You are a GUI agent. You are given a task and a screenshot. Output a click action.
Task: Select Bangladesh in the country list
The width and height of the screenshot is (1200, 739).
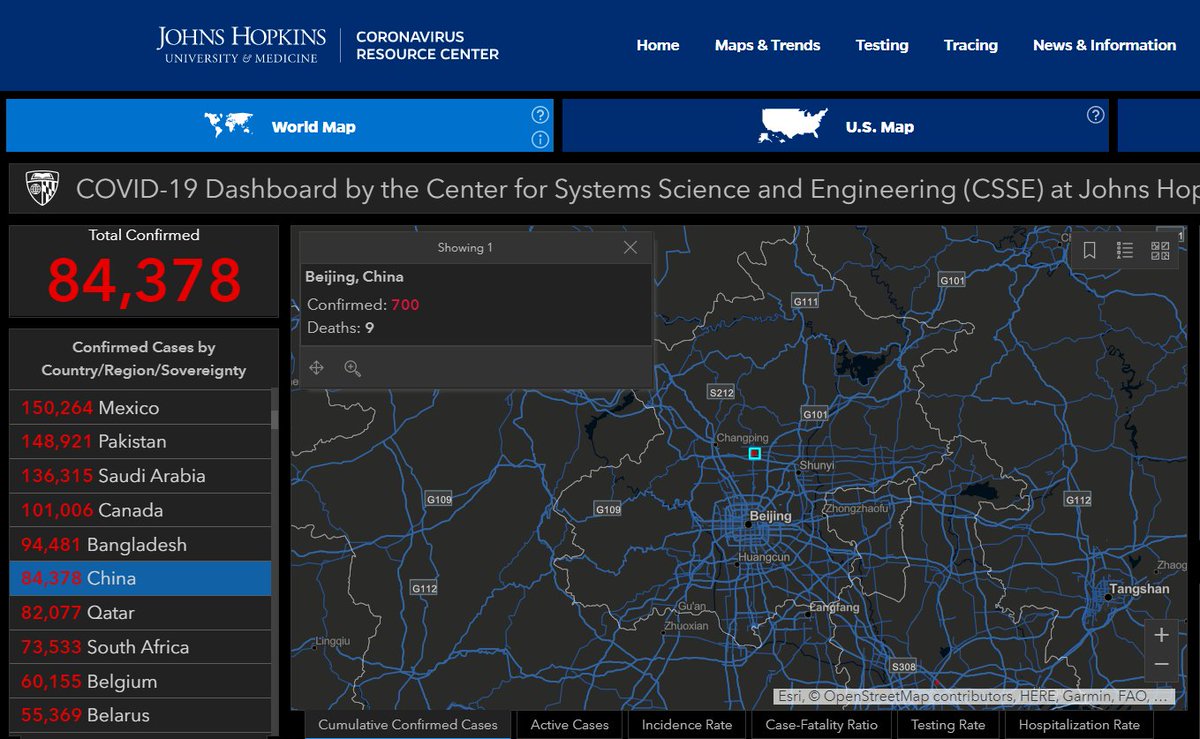140,545
